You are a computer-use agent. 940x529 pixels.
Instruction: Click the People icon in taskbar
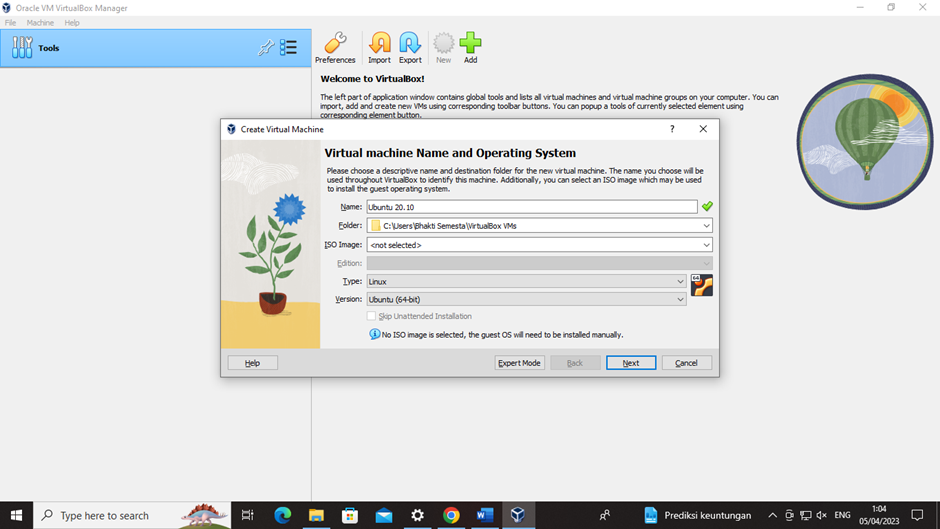click(605, 515)
